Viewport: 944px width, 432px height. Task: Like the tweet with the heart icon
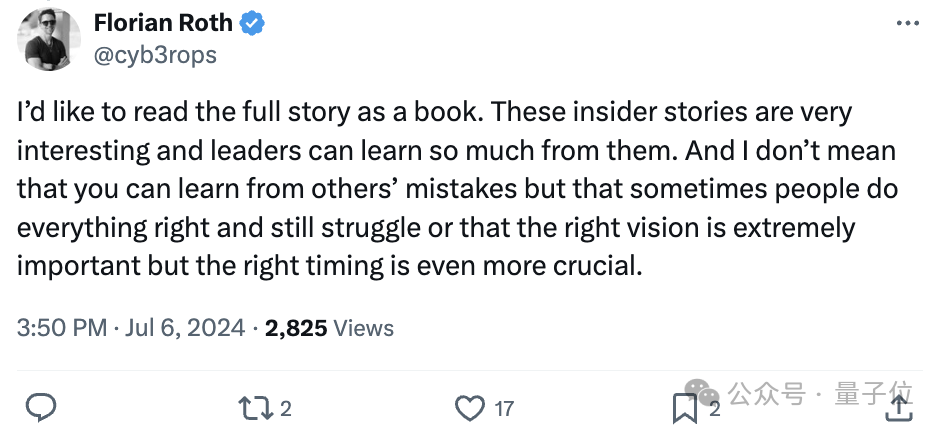tap(469, 407)
